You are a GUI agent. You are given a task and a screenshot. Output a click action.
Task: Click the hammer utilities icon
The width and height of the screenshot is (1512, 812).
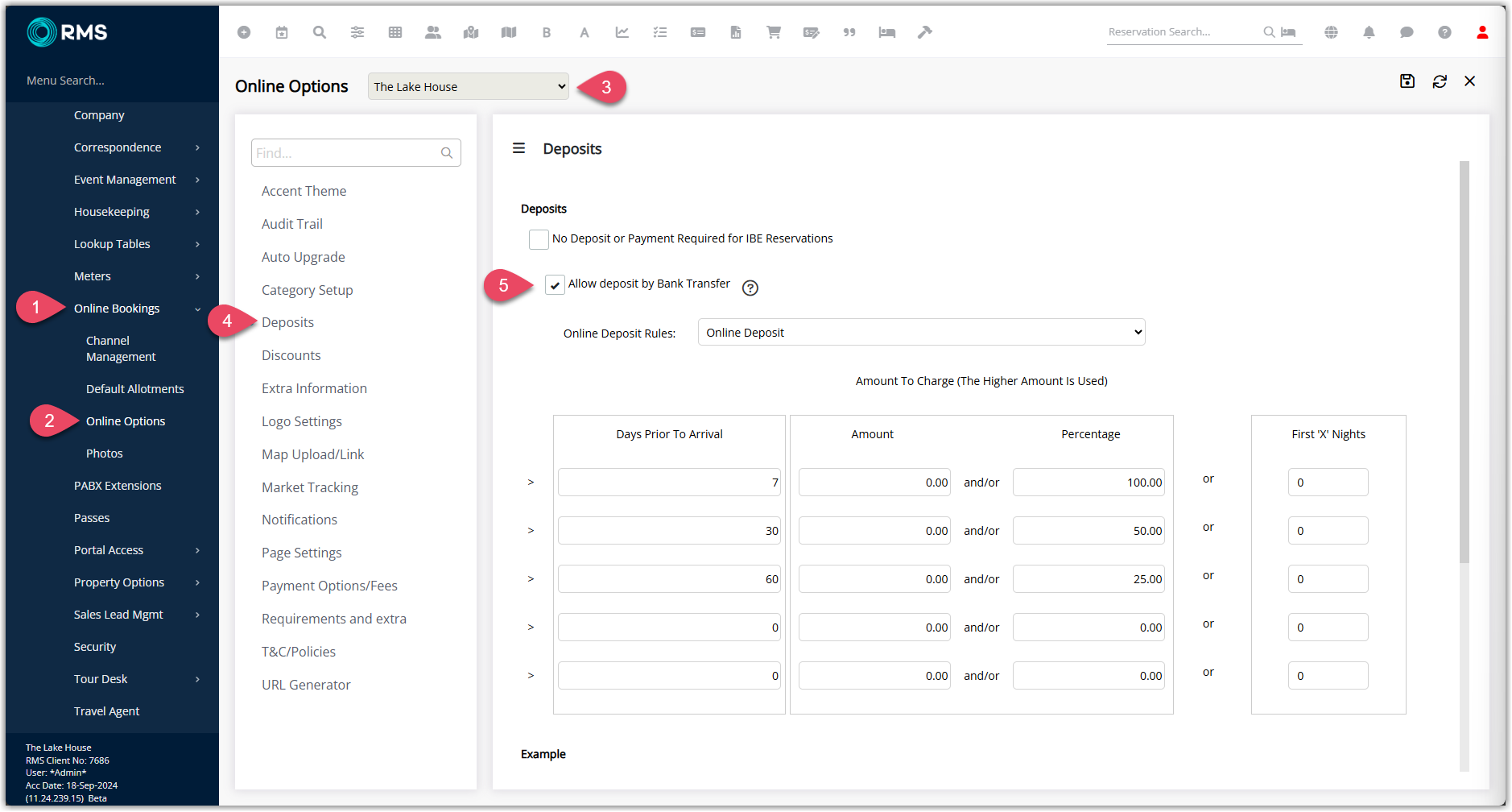coord(925,32)
